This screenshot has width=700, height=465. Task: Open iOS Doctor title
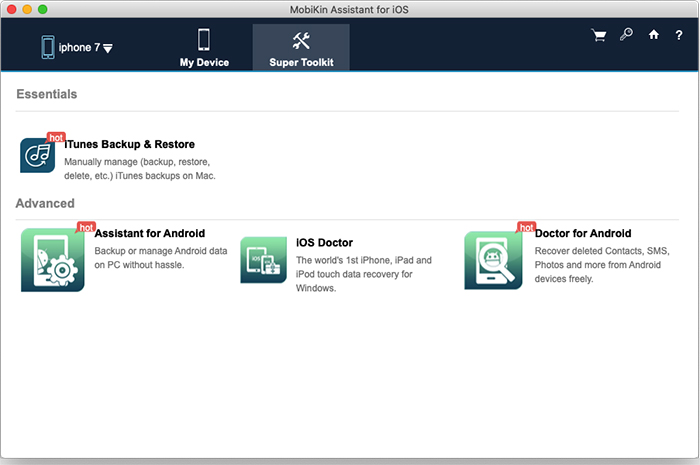[324, 243]
